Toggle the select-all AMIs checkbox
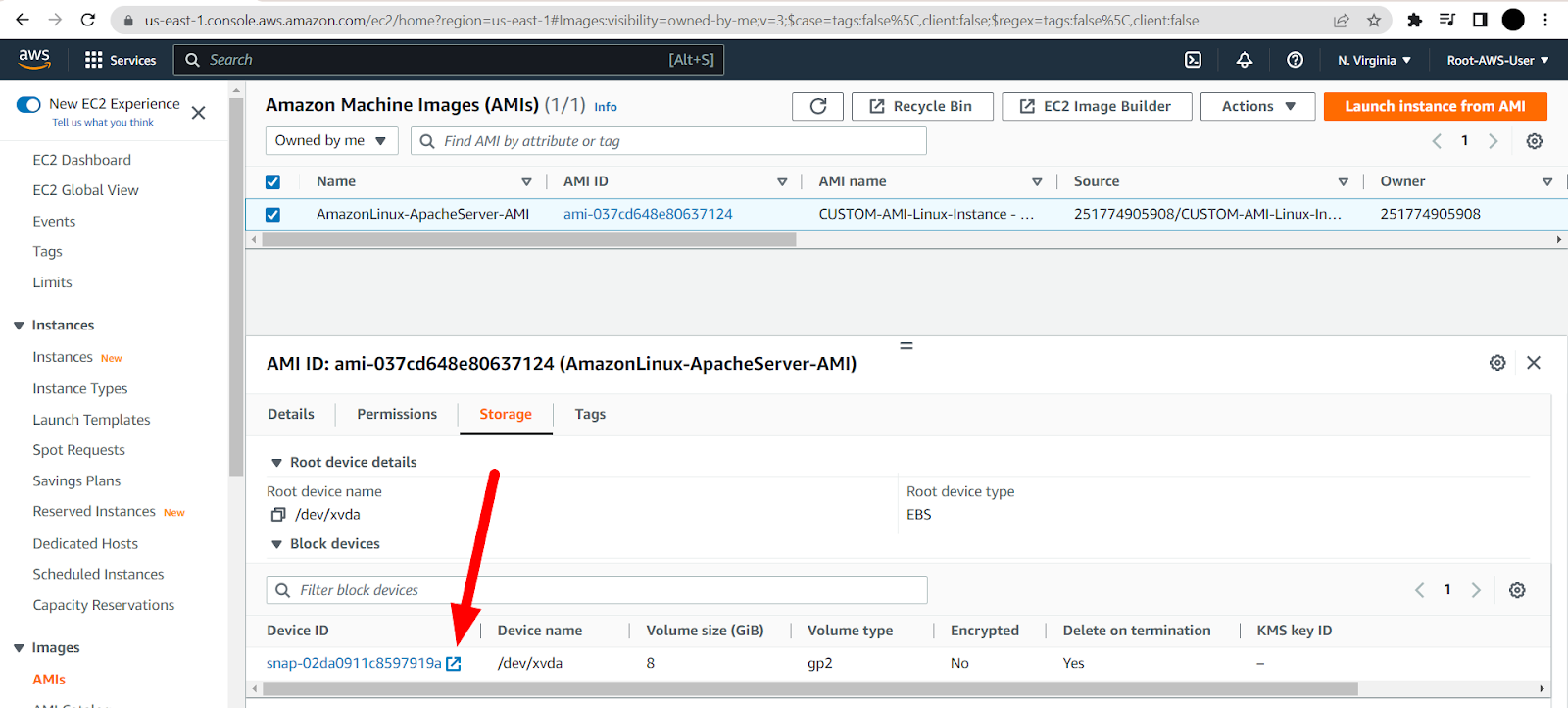The height and width of the screenshot is (708, 1568). (272, 181)
